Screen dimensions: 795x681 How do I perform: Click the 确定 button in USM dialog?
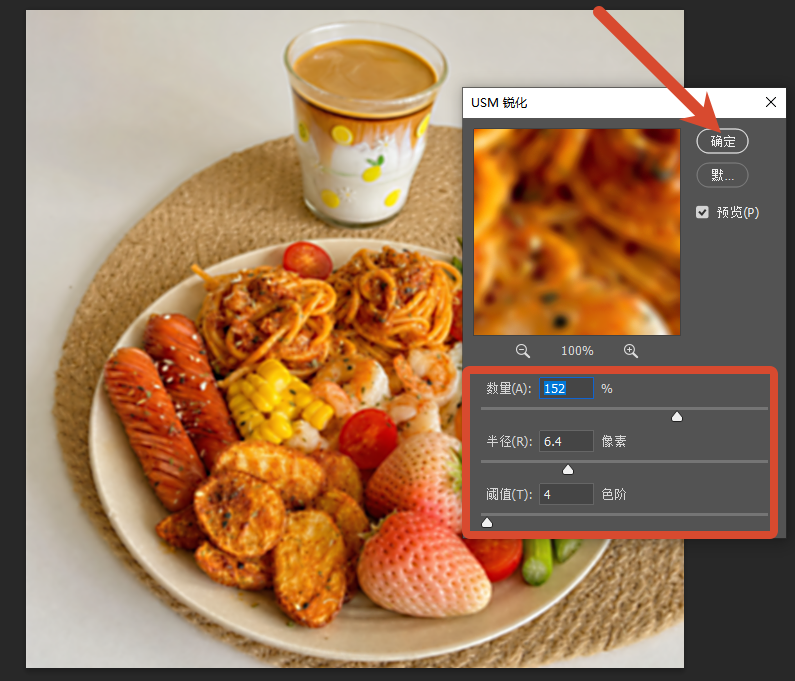click(722, 141)
